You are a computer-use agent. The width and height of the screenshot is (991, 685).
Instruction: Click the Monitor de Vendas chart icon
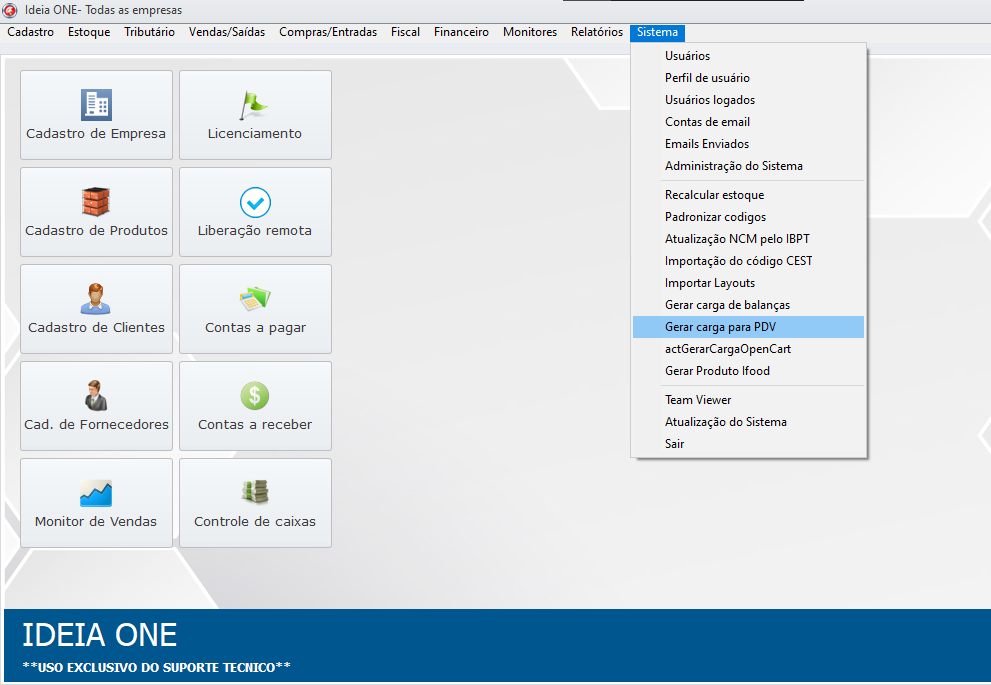click(96, 492)
